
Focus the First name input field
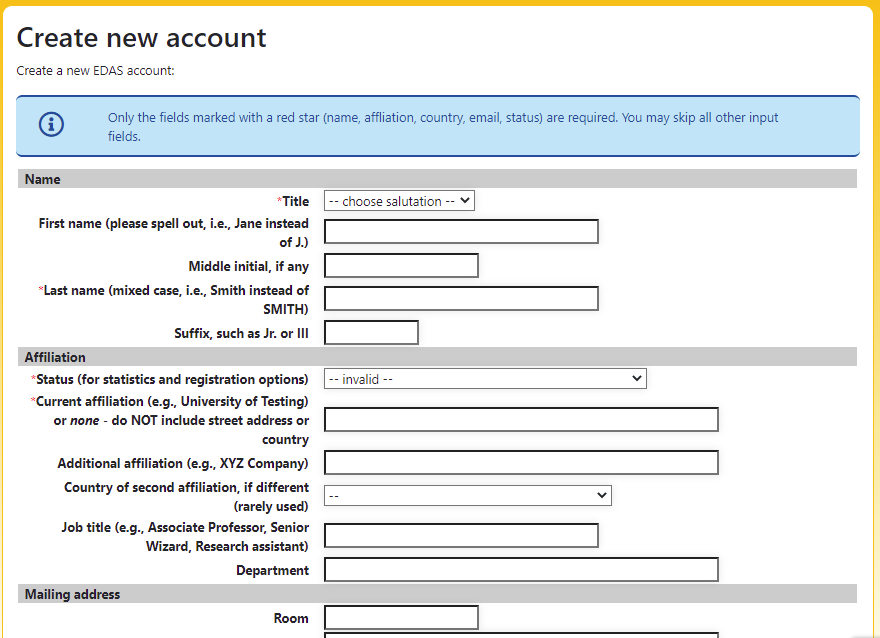coord(461,232)
